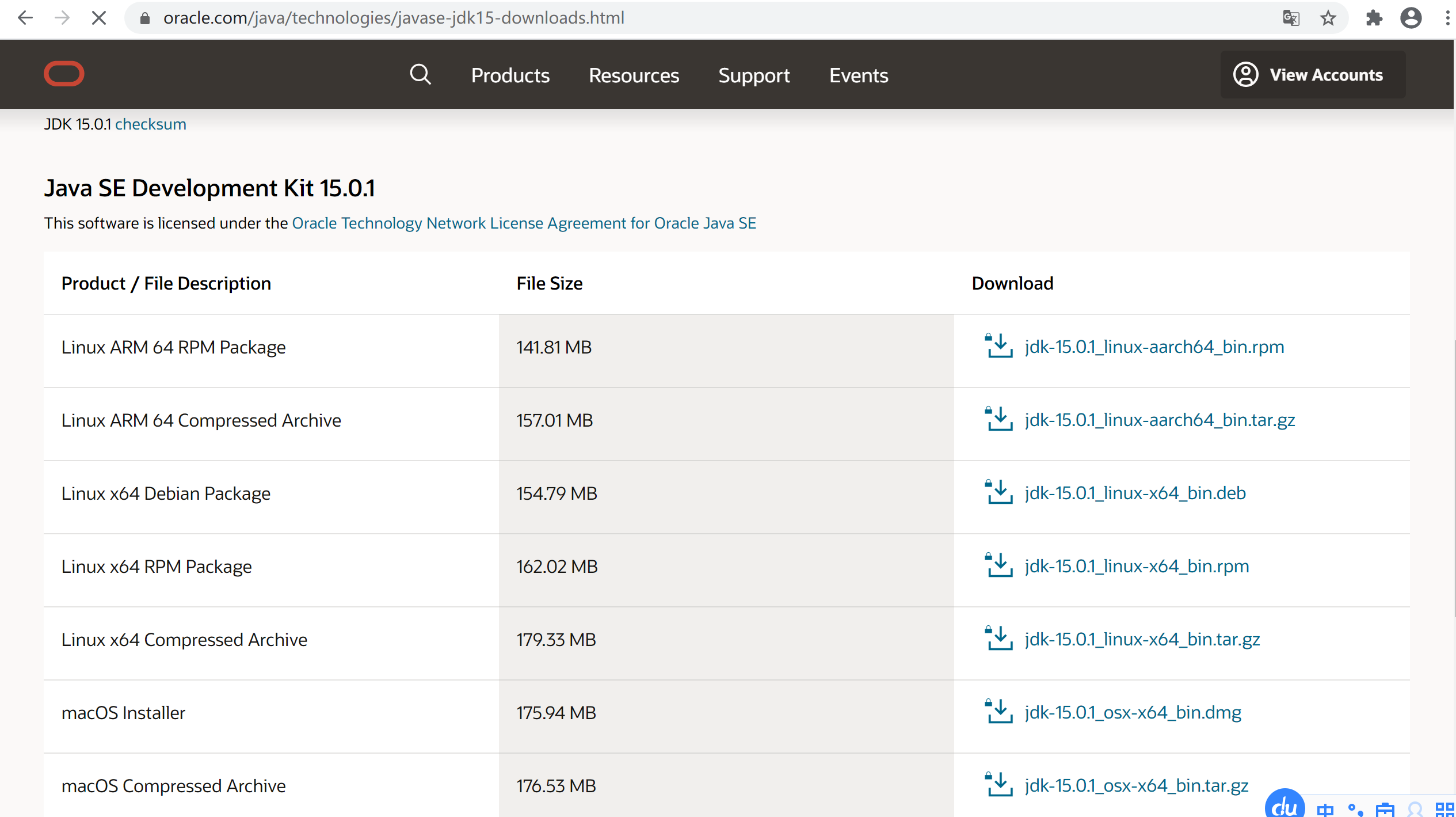
Task: Click the Baidu input method 'du' logo
Action: point(1285,806)
